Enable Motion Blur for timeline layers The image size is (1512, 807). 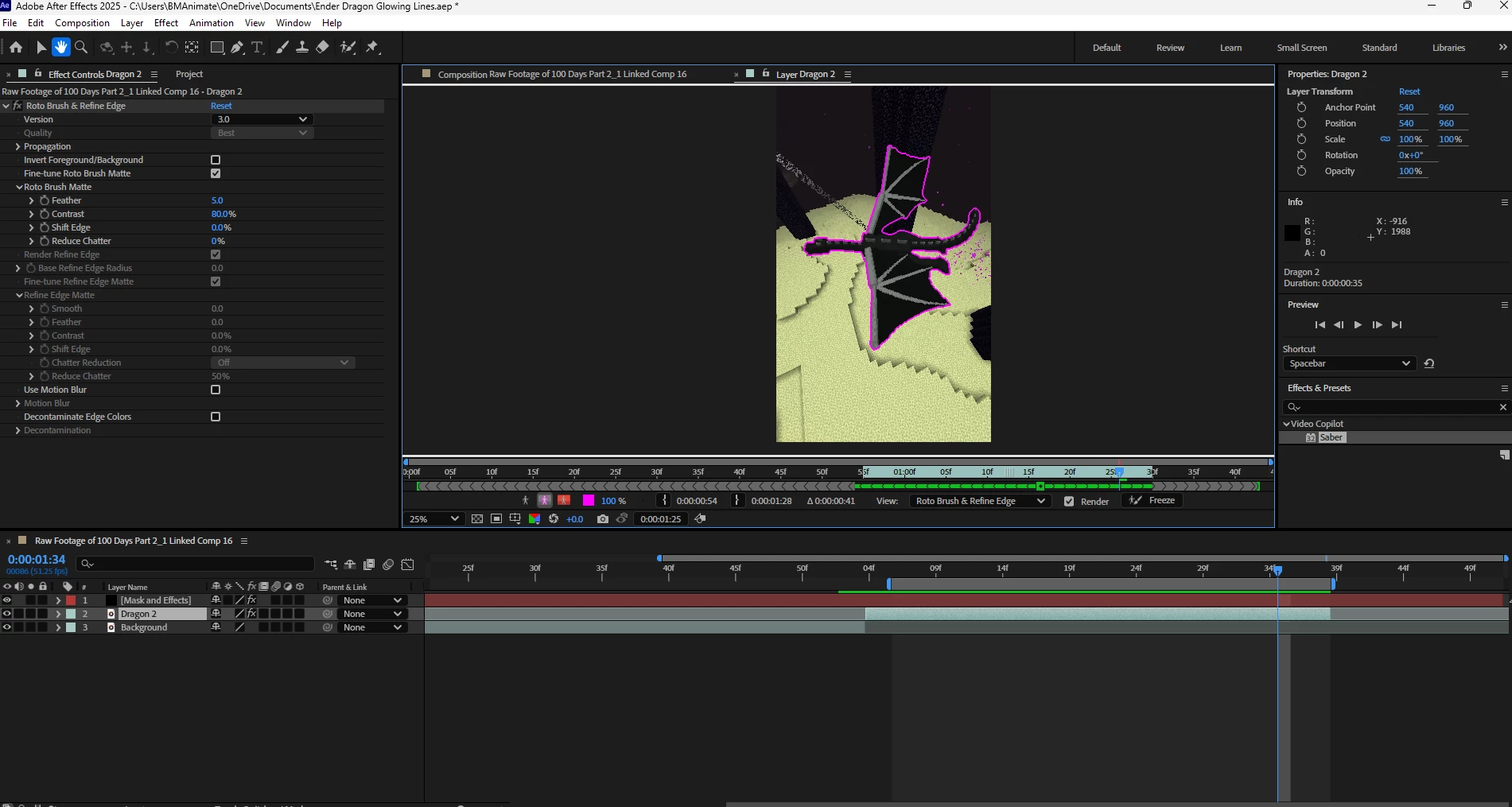point(388,565)
